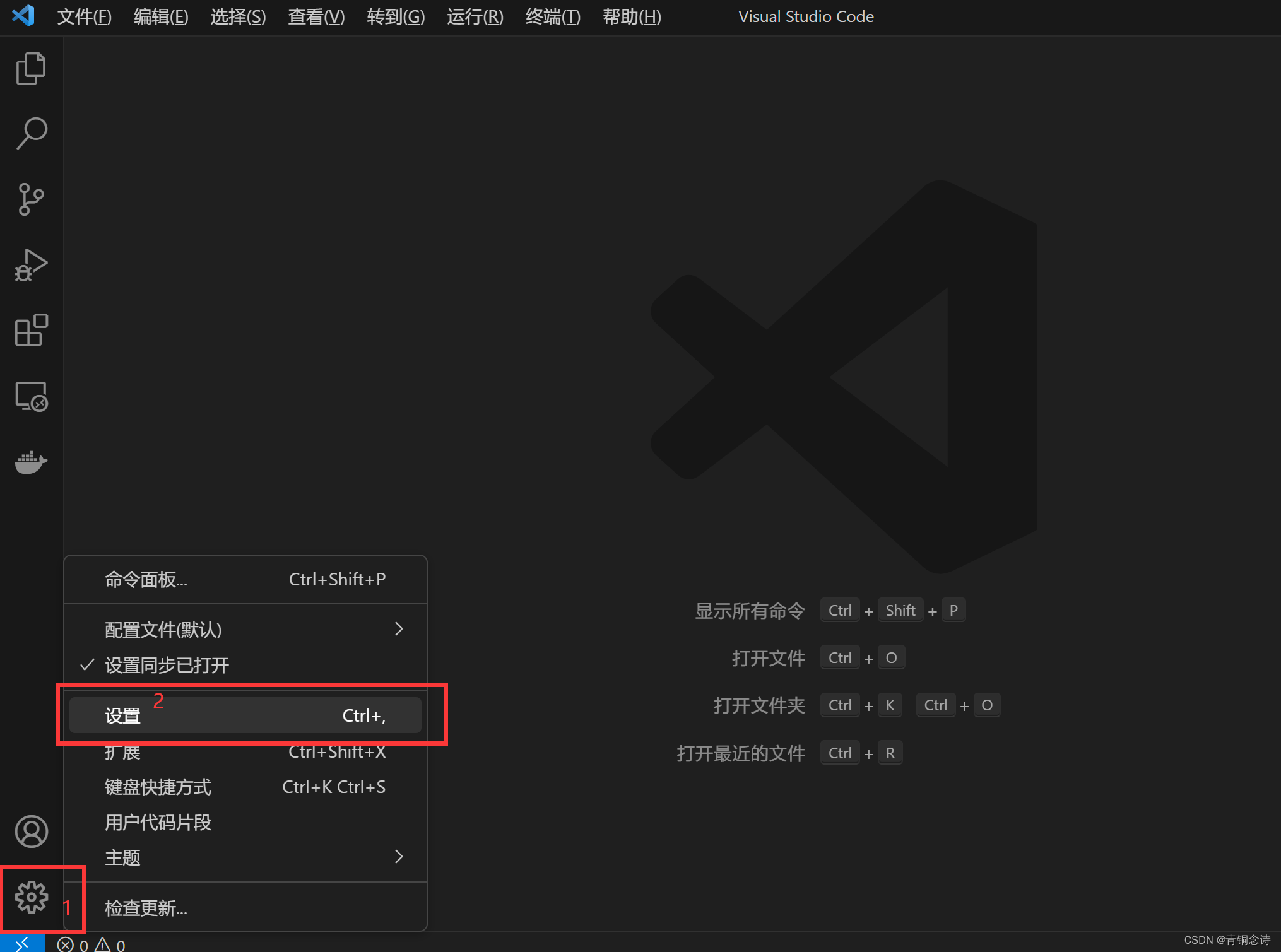Open the 转到(G) menu
Image resolution: width=1281 pixels, height=952 pixels.
click(396, 16)
